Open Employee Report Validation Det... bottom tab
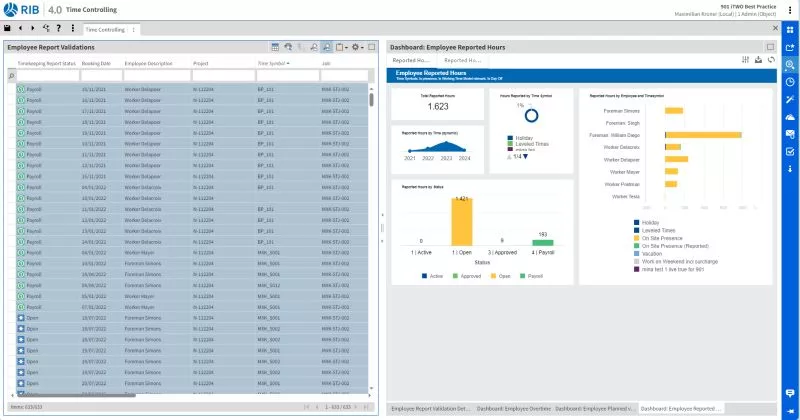This screenshot has width=800, height=420. [431, 409]
